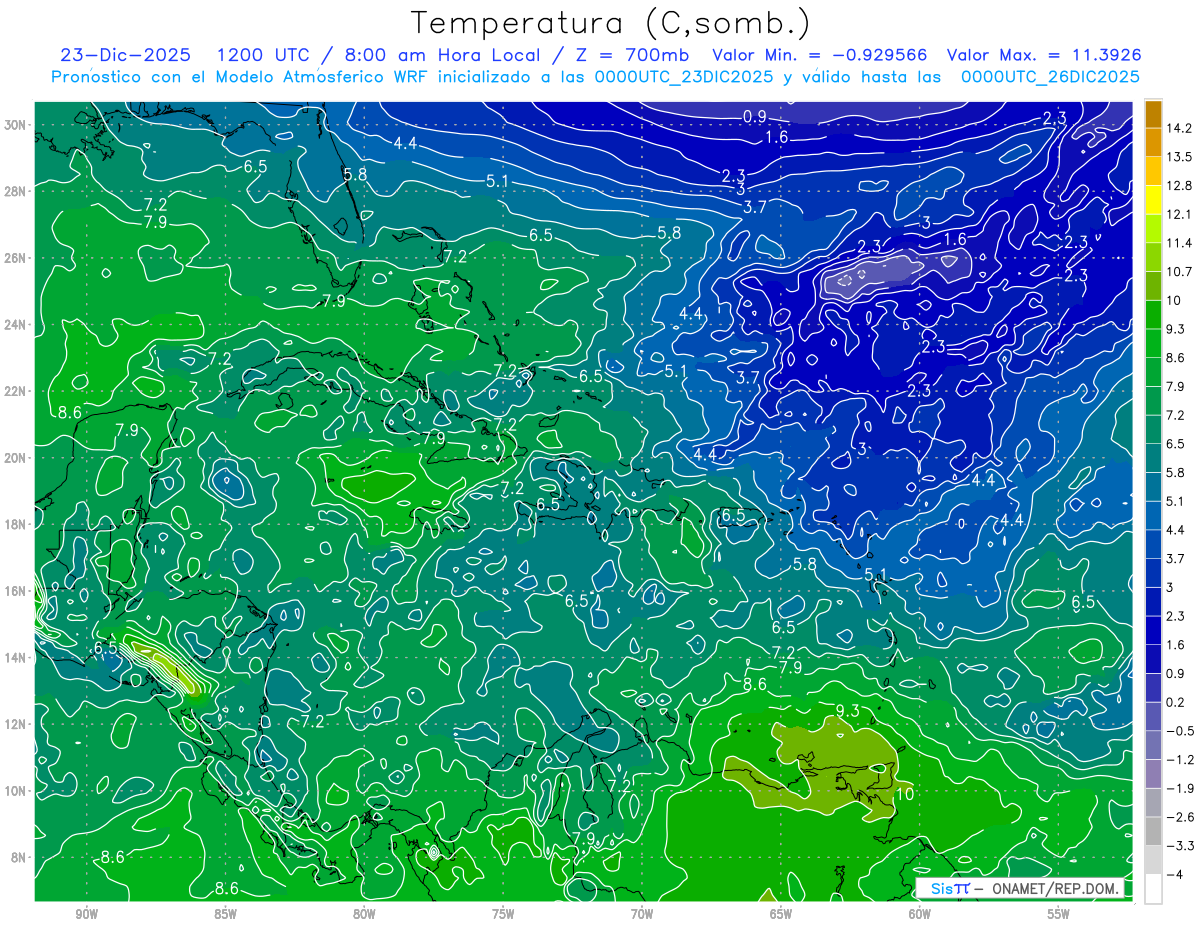Viewport: 1200px width, 927px height.
Task: Click the latitude axis label "18N"
Action: pos(17,524)
